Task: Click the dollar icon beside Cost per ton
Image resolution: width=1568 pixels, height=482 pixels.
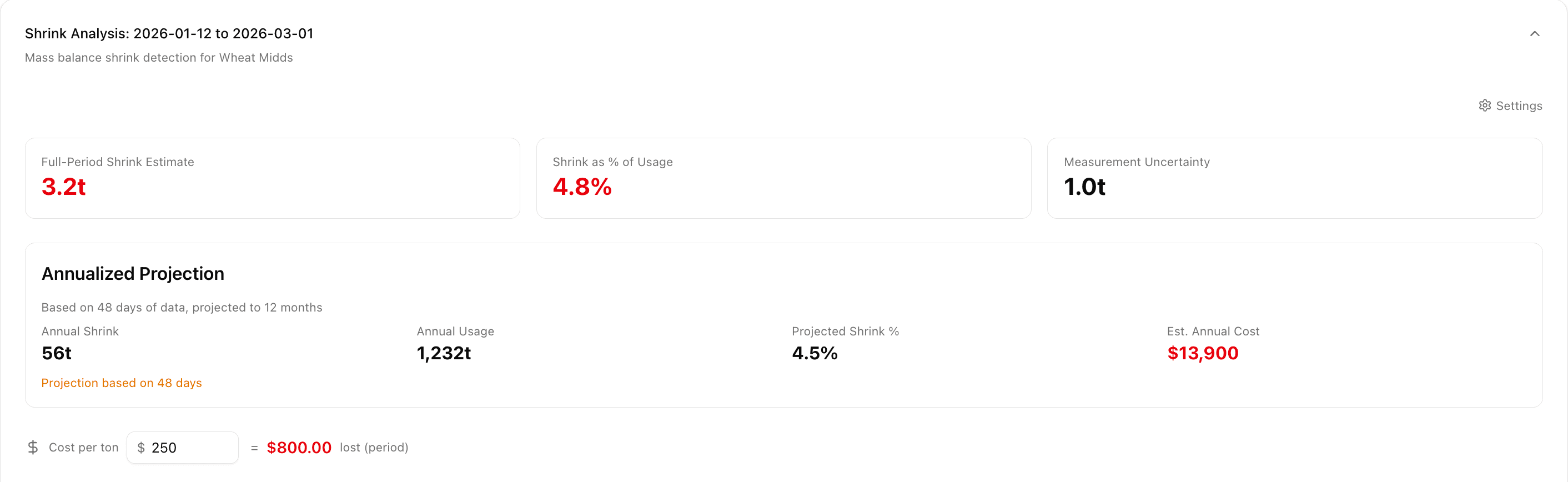Action: (x=33, y=448)
